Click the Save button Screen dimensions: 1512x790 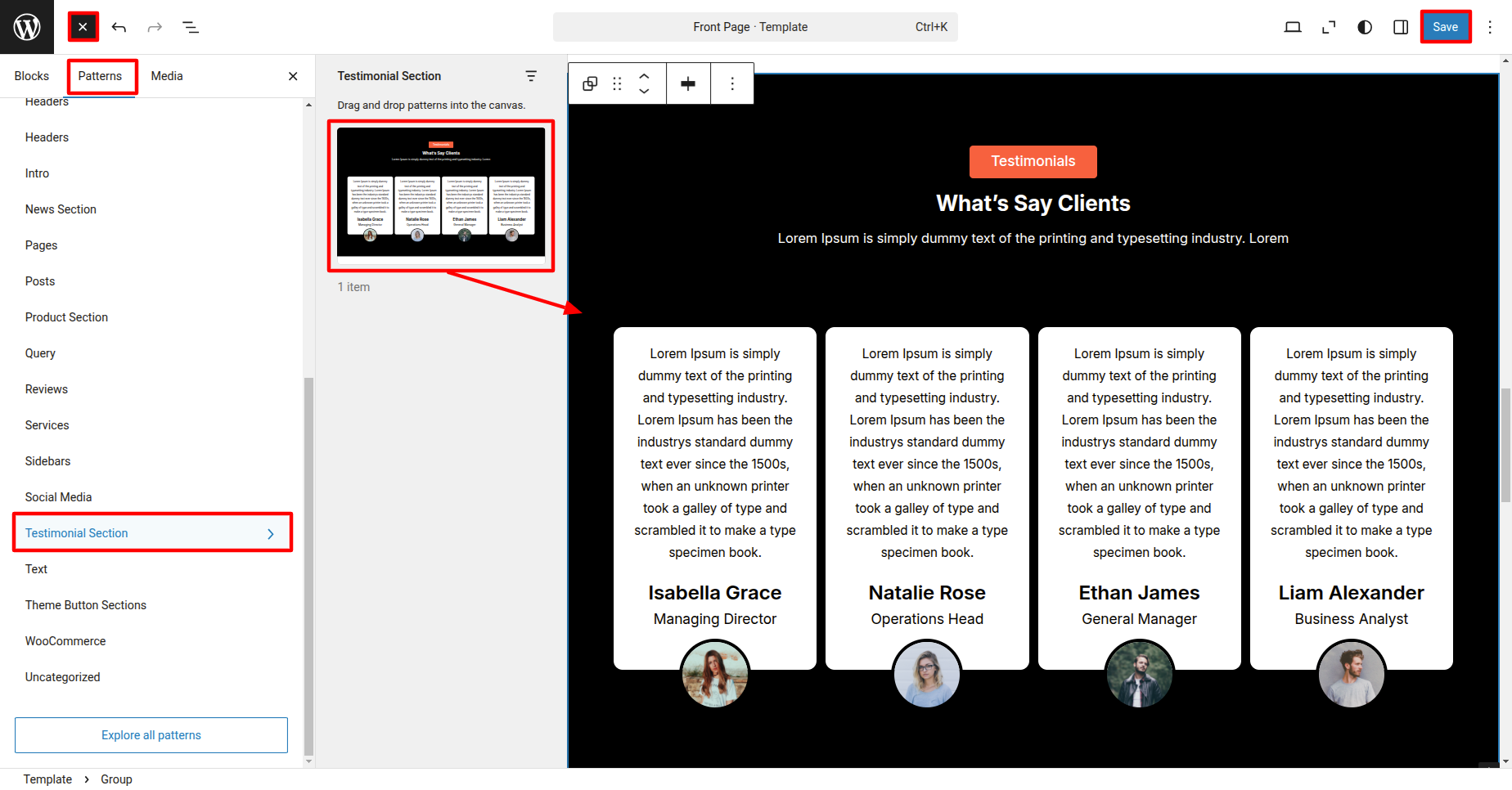coord(1445,27)
